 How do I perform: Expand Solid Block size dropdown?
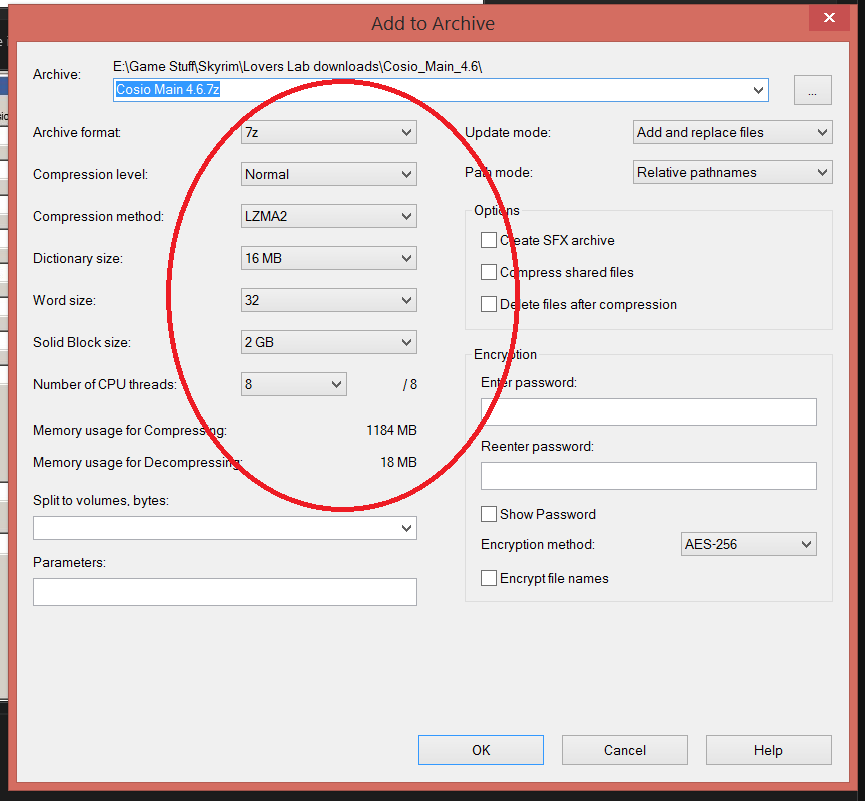[329, 342]
